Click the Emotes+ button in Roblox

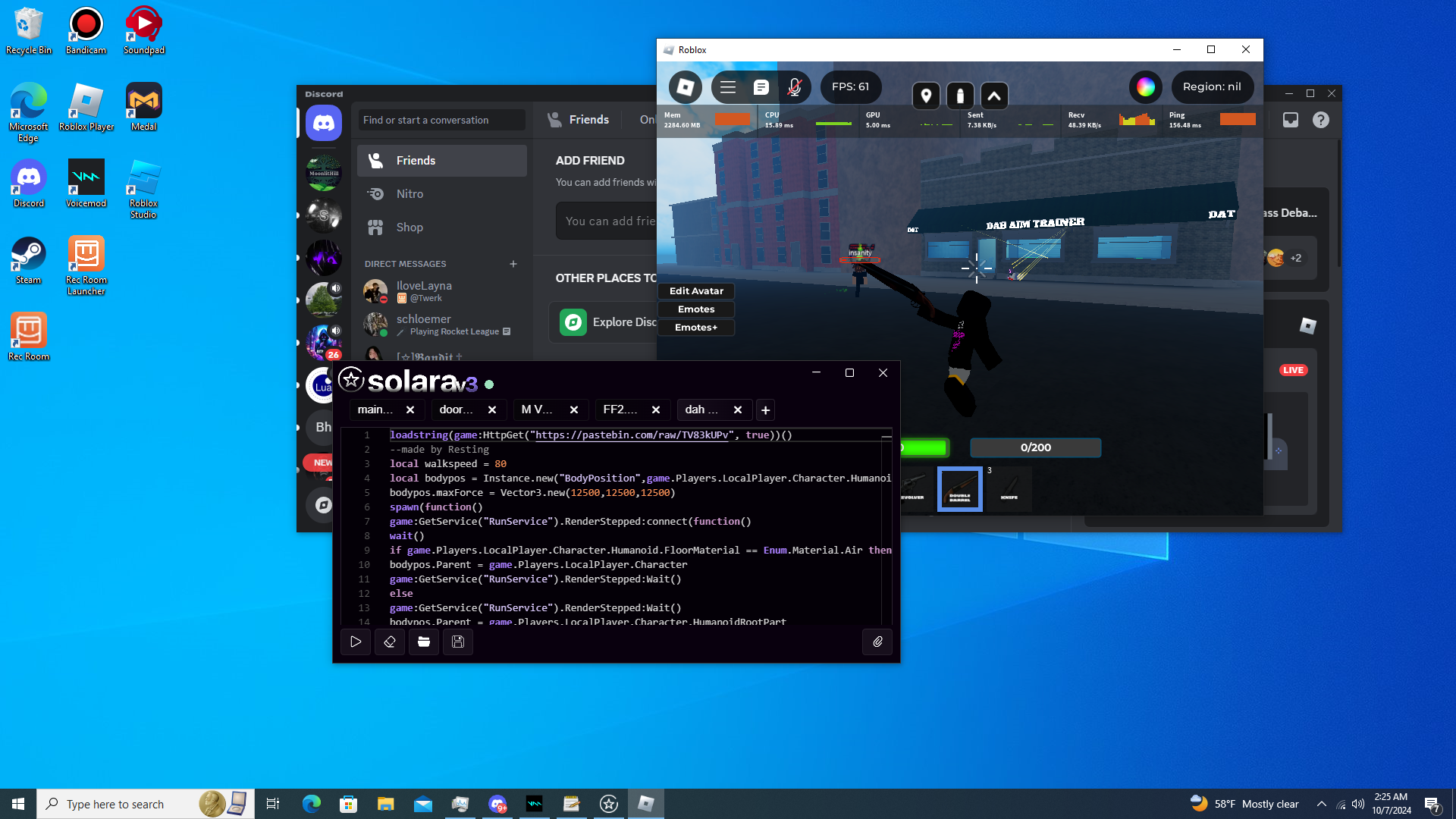coord(695,328)
